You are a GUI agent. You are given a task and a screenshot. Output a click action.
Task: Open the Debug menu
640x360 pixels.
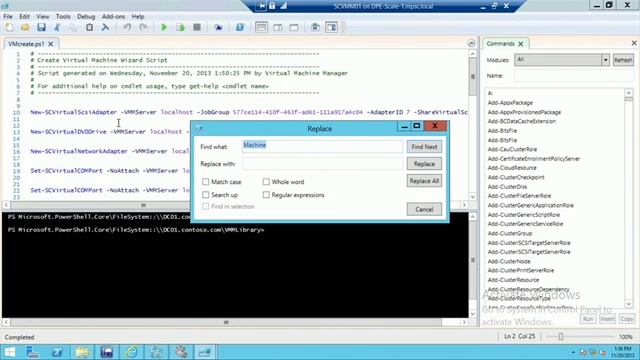86,16
